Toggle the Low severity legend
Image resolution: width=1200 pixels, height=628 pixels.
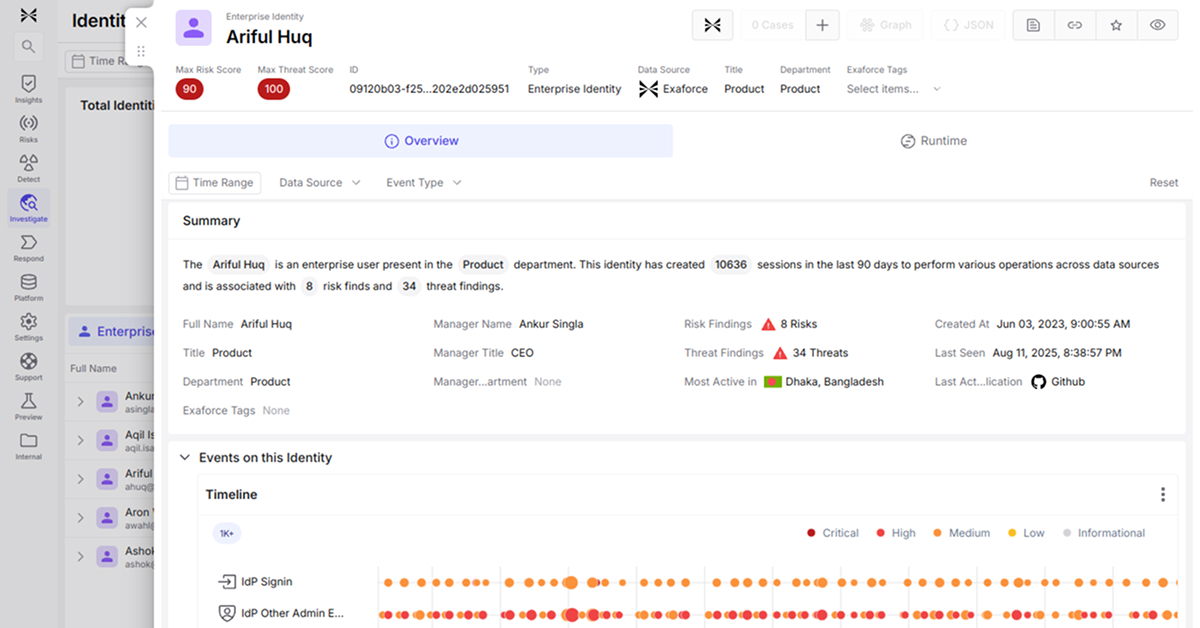(1025, 533)
